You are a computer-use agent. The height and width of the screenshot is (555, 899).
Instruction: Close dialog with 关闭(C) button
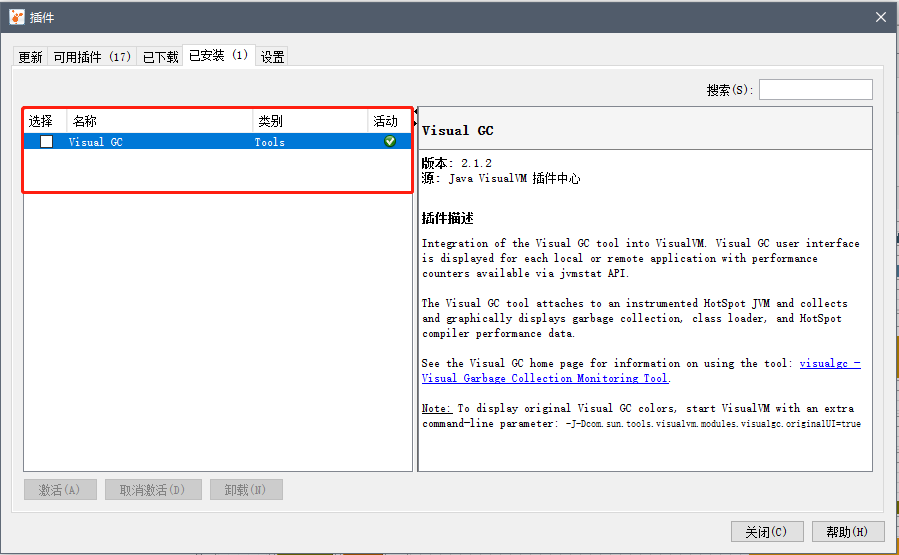pyautogui.click(x=767, y=531)
